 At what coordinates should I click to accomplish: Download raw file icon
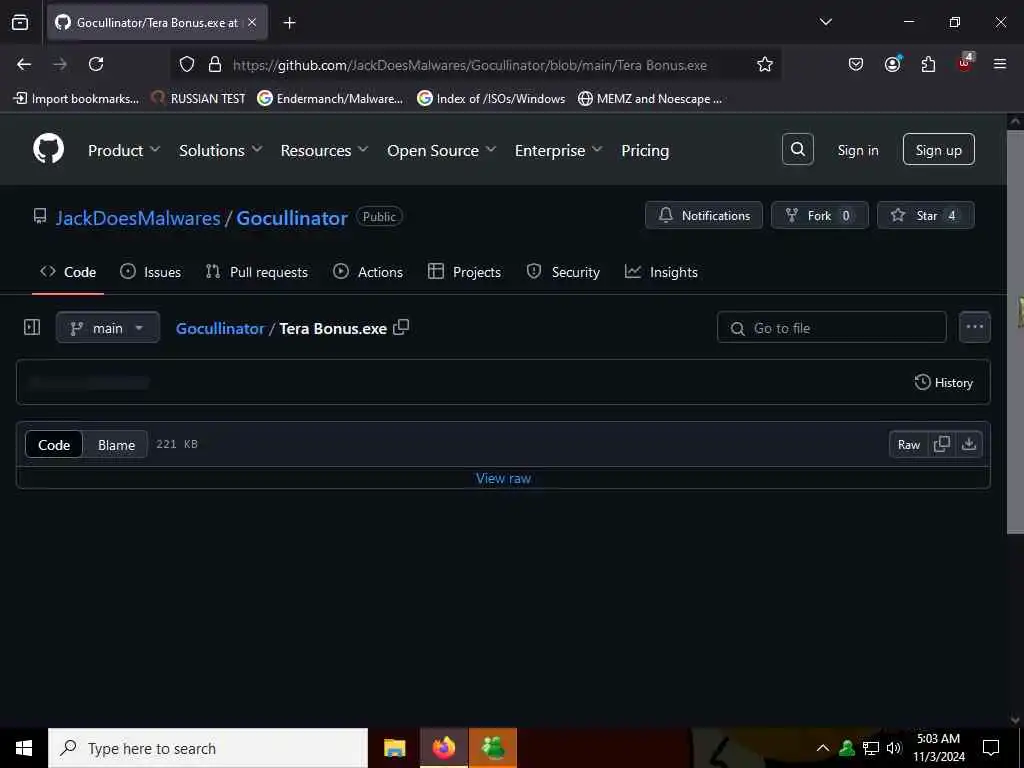969,444
